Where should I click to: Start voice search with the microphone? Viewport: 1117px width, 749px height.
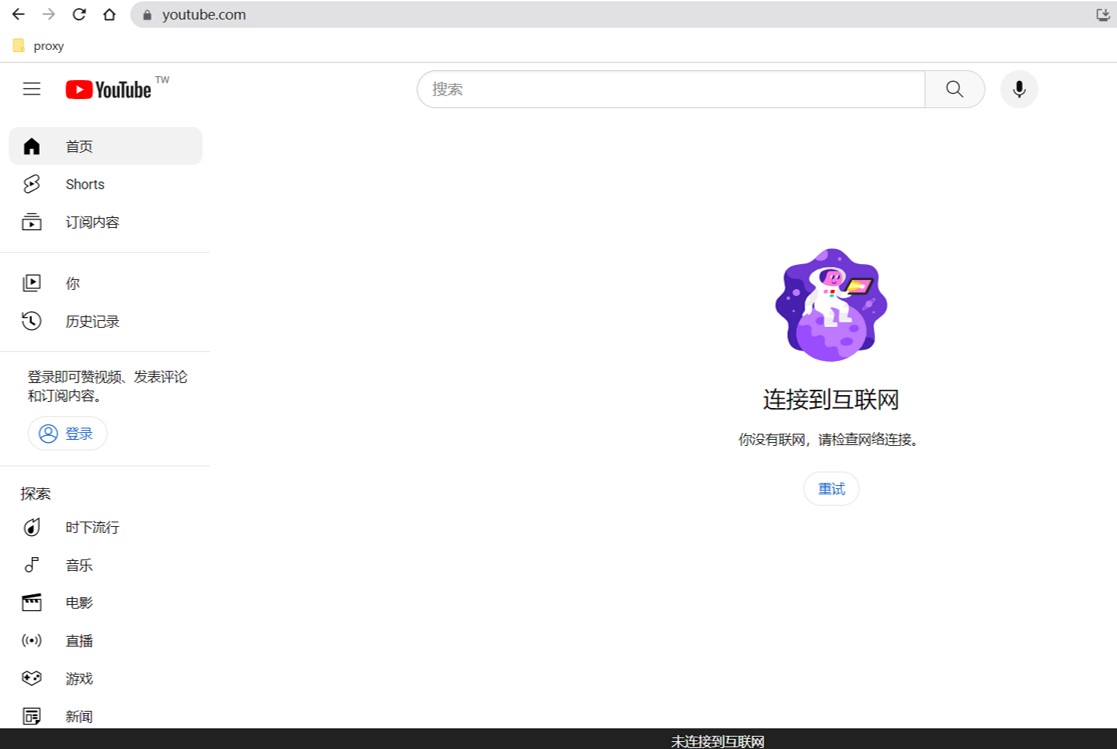click(1019, 89)
